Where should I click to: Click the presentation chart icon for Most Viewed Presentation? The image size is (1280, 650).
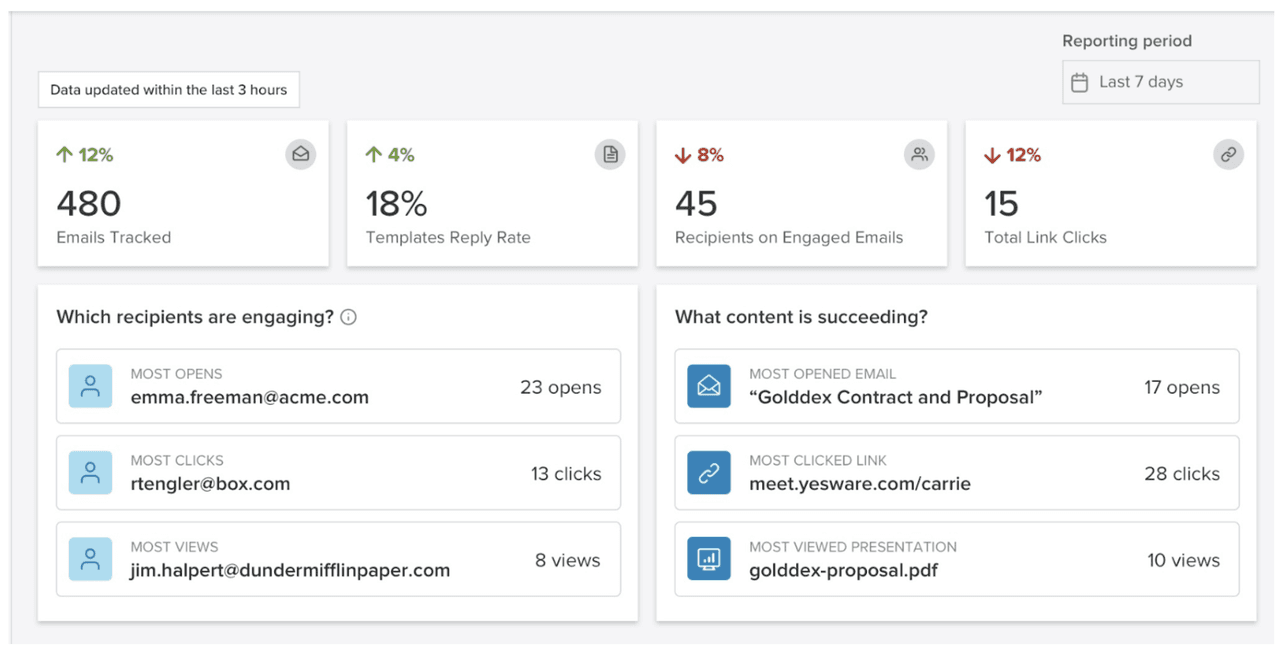click(709, 559)
